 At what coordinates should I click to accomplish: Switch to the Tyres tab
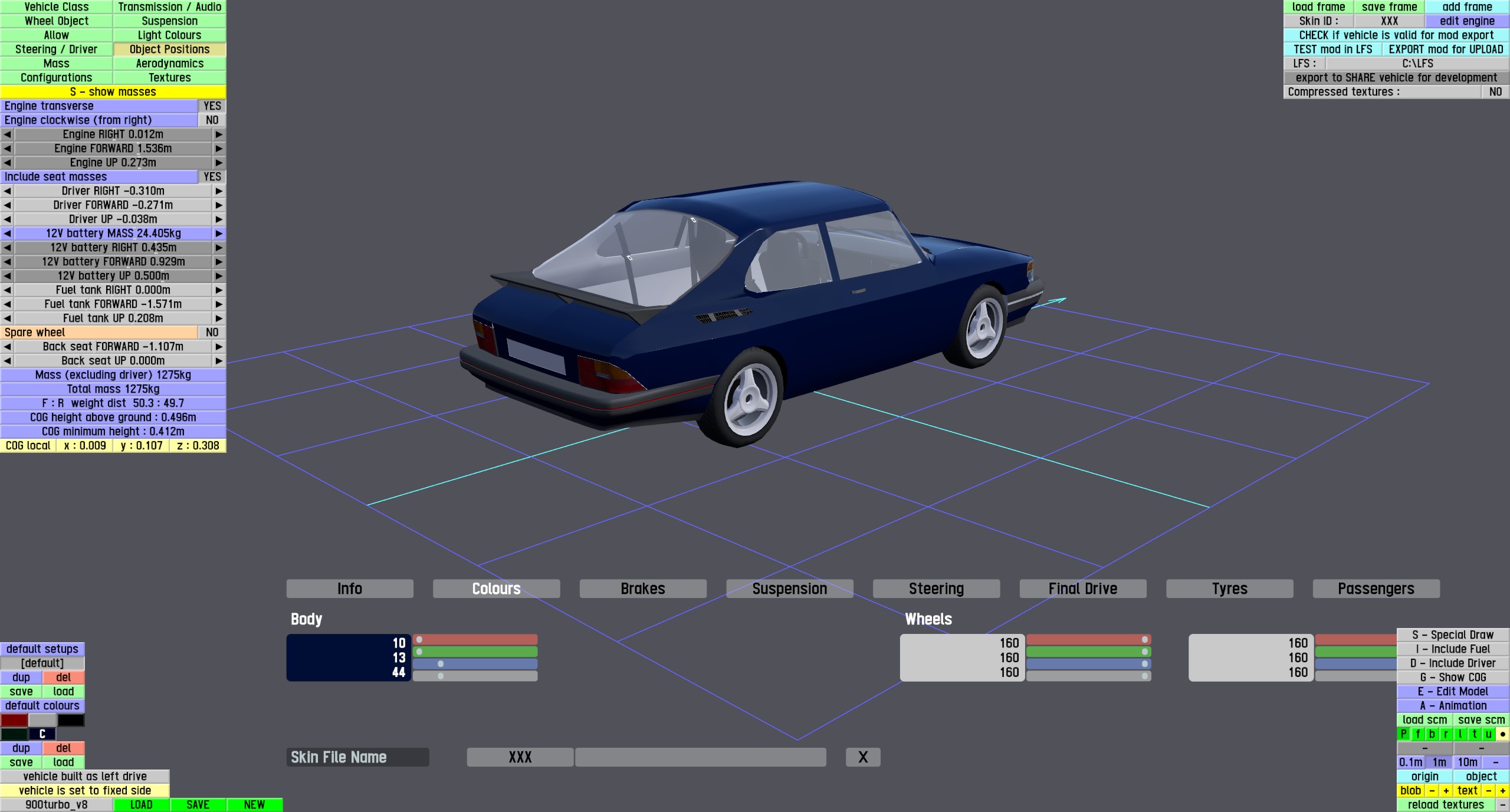click(x=1229, y=589)
